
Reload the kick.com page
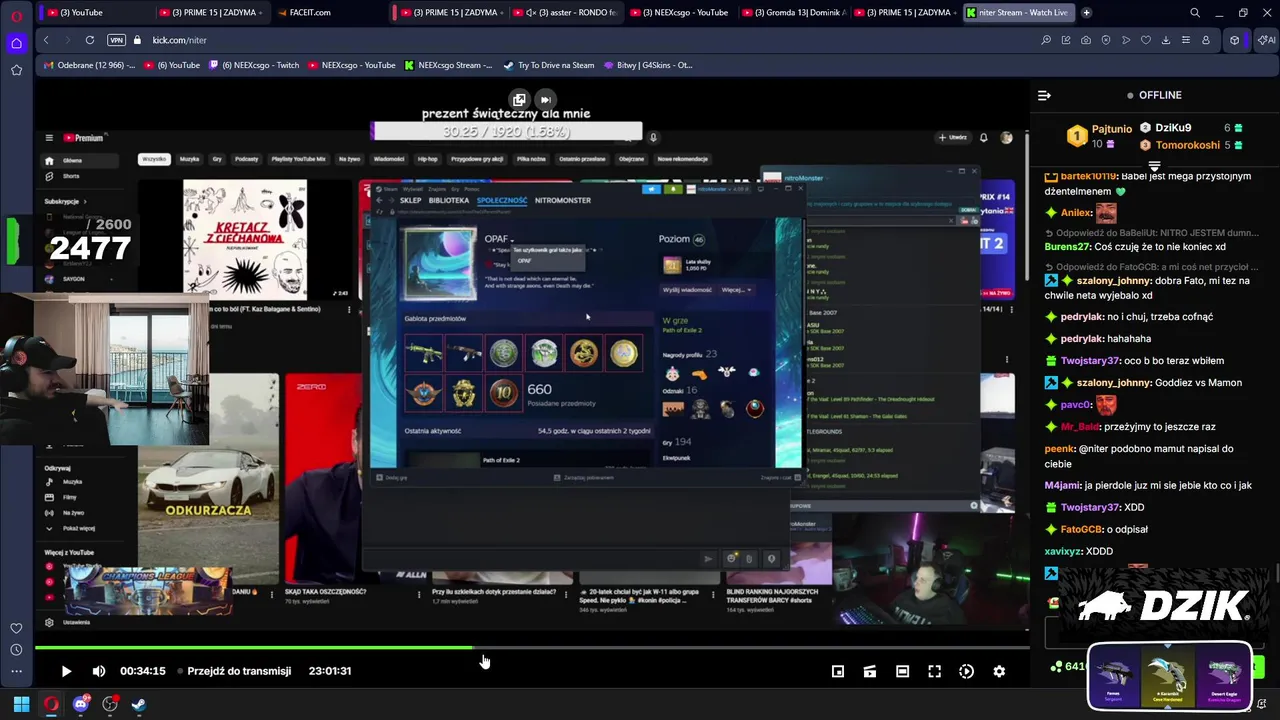point(90,40)
